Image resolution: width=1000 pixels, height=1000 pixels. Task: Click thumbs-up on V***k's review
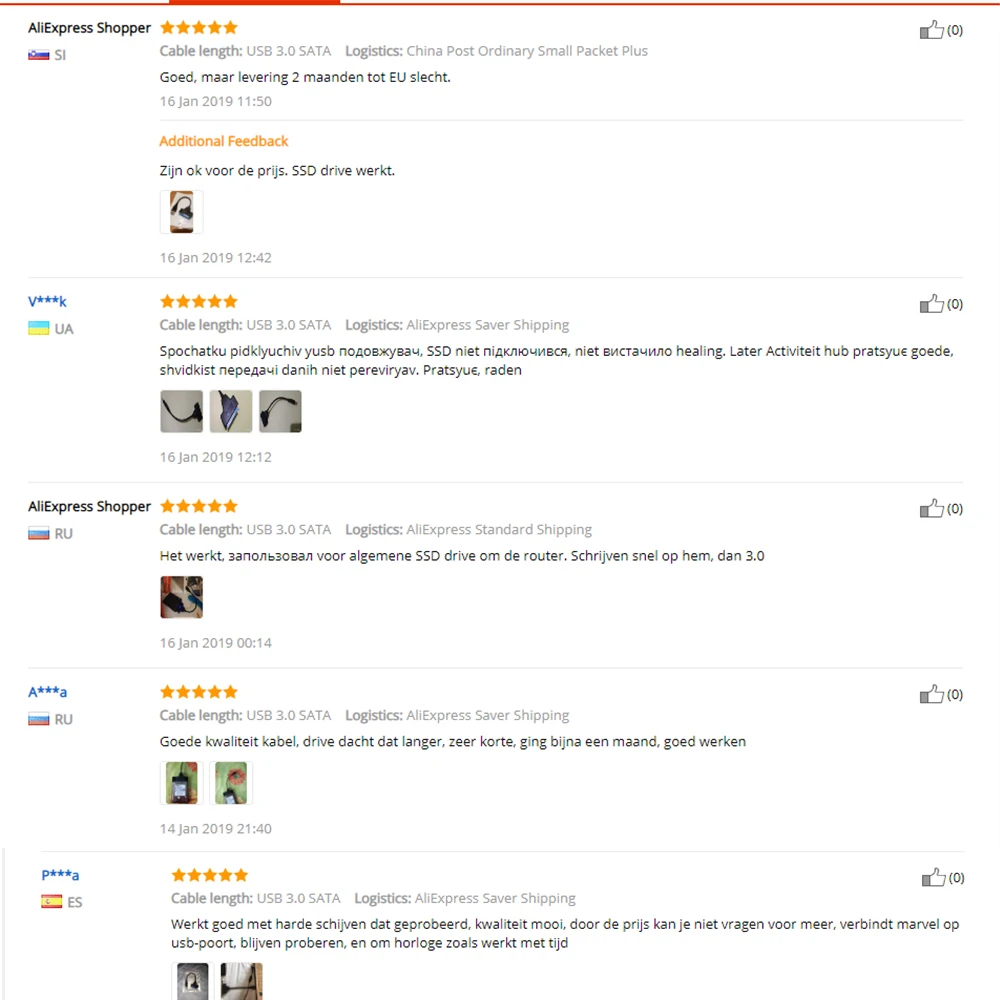[931, 304]
